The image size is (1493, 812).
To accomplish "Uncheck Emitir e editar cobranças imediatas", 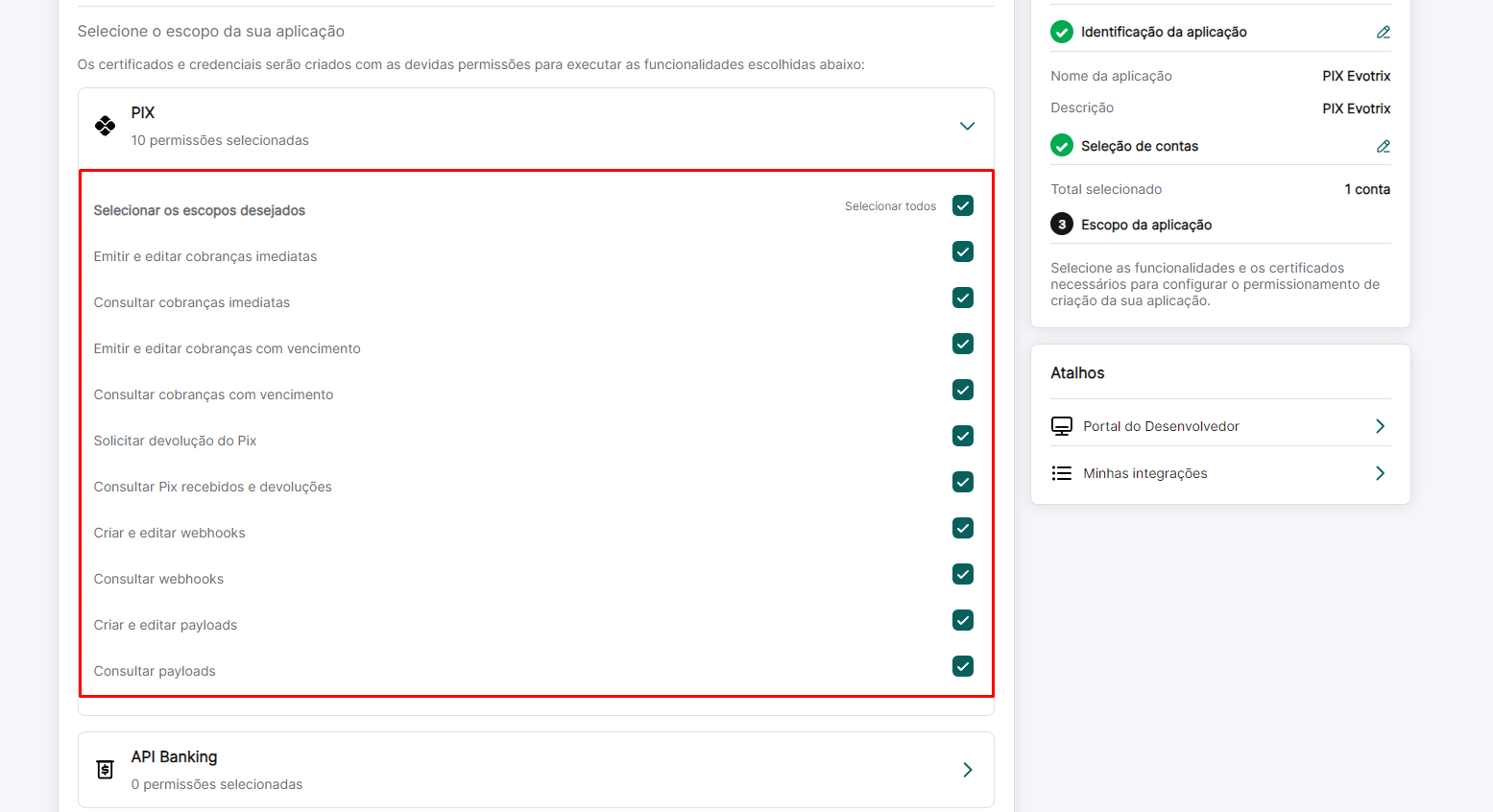I will (x=962, y=251).
